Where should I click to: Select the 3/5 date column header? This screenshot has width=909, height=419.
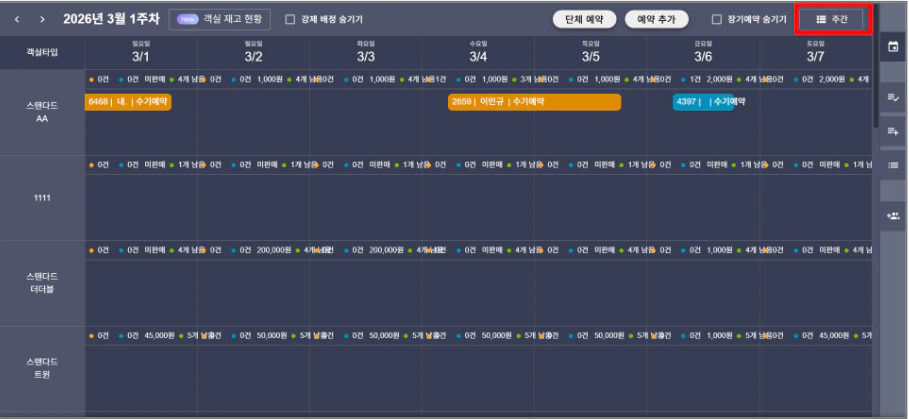click(591, 52)
